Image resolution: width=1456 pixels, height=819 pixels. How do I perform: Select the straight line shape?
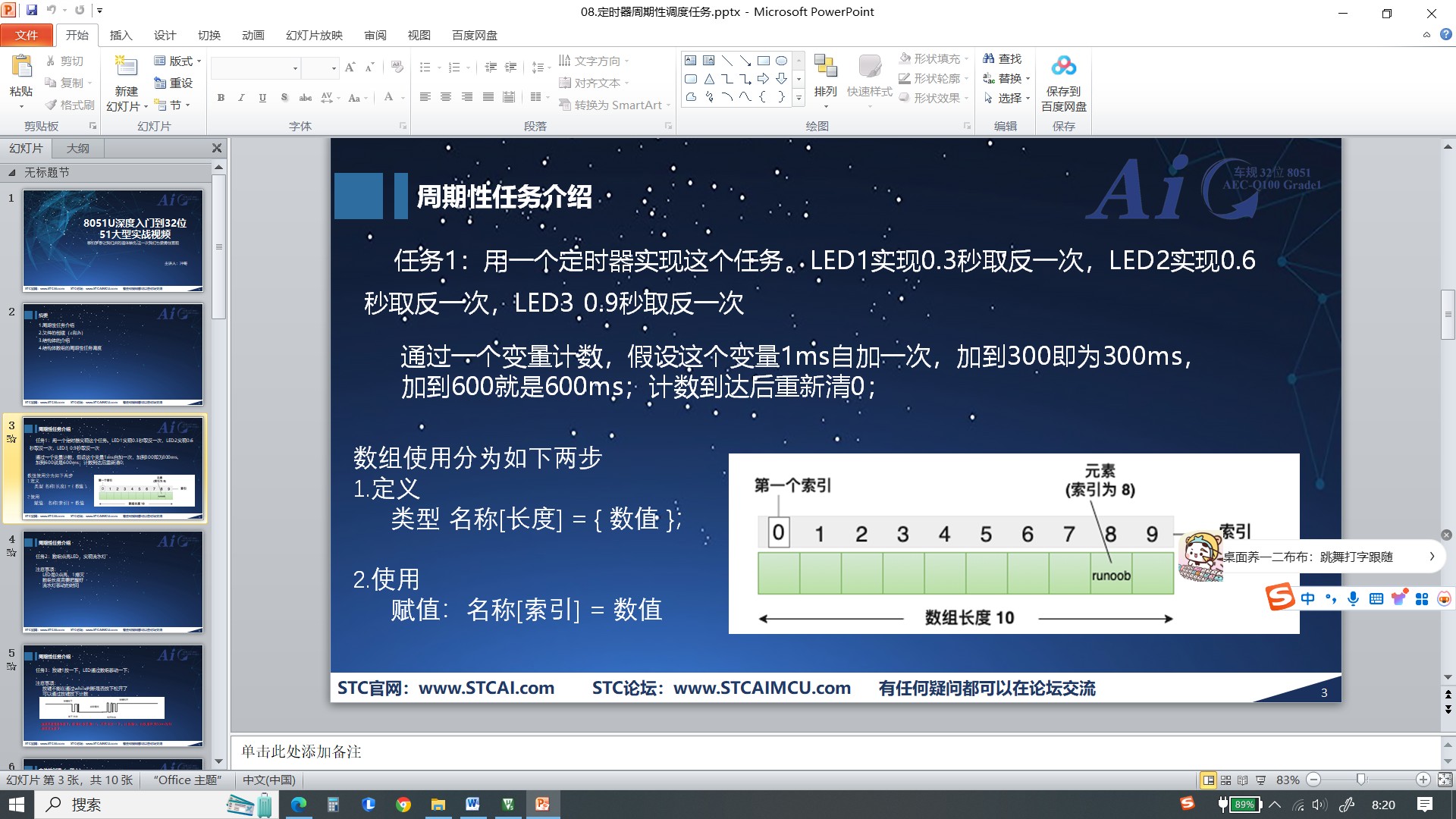727,61
